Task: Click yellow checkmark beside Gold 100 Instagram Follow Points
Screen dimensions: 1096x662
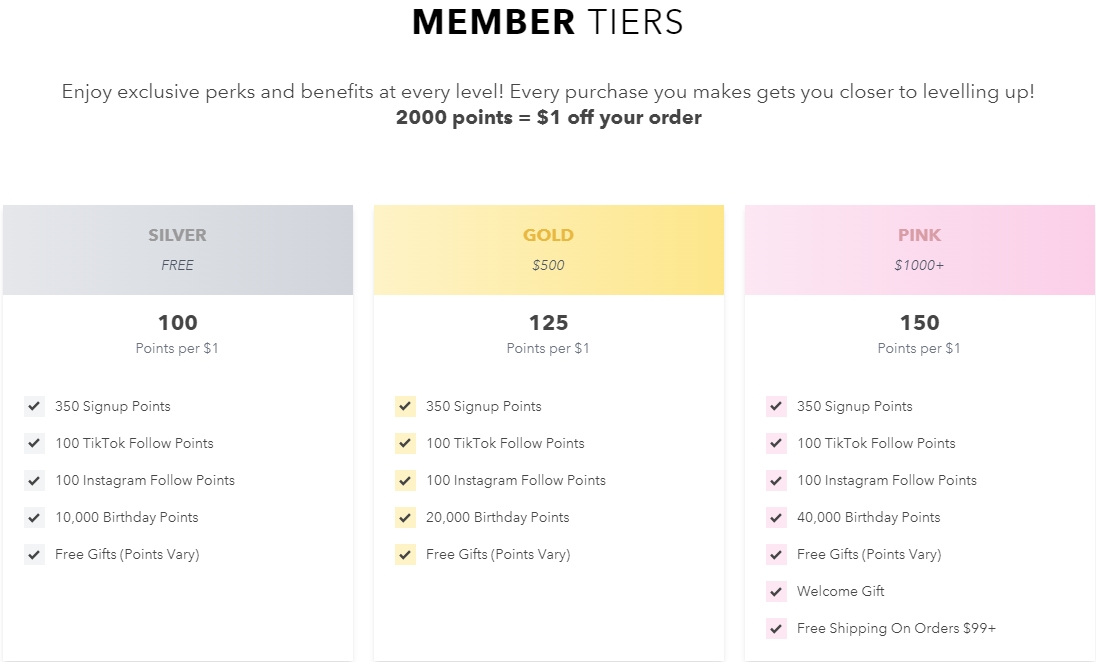Action: click(x=405, y=480)
